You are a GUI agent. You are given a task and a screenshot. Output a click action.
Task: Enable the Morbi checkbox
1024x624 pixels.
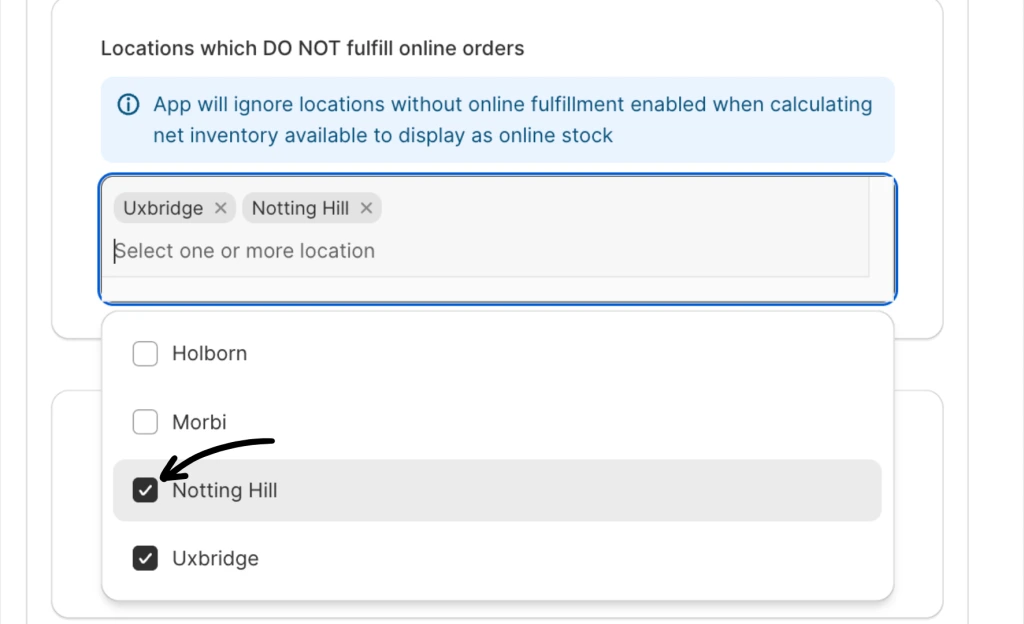[x=146, y=422]
